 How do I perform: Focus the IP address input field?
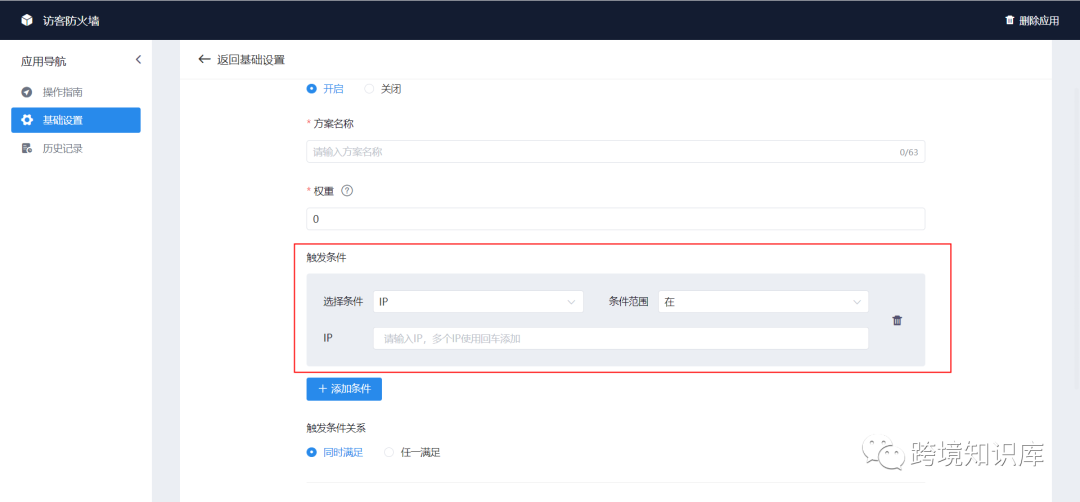pyautogui.click(x=621, y=338)
